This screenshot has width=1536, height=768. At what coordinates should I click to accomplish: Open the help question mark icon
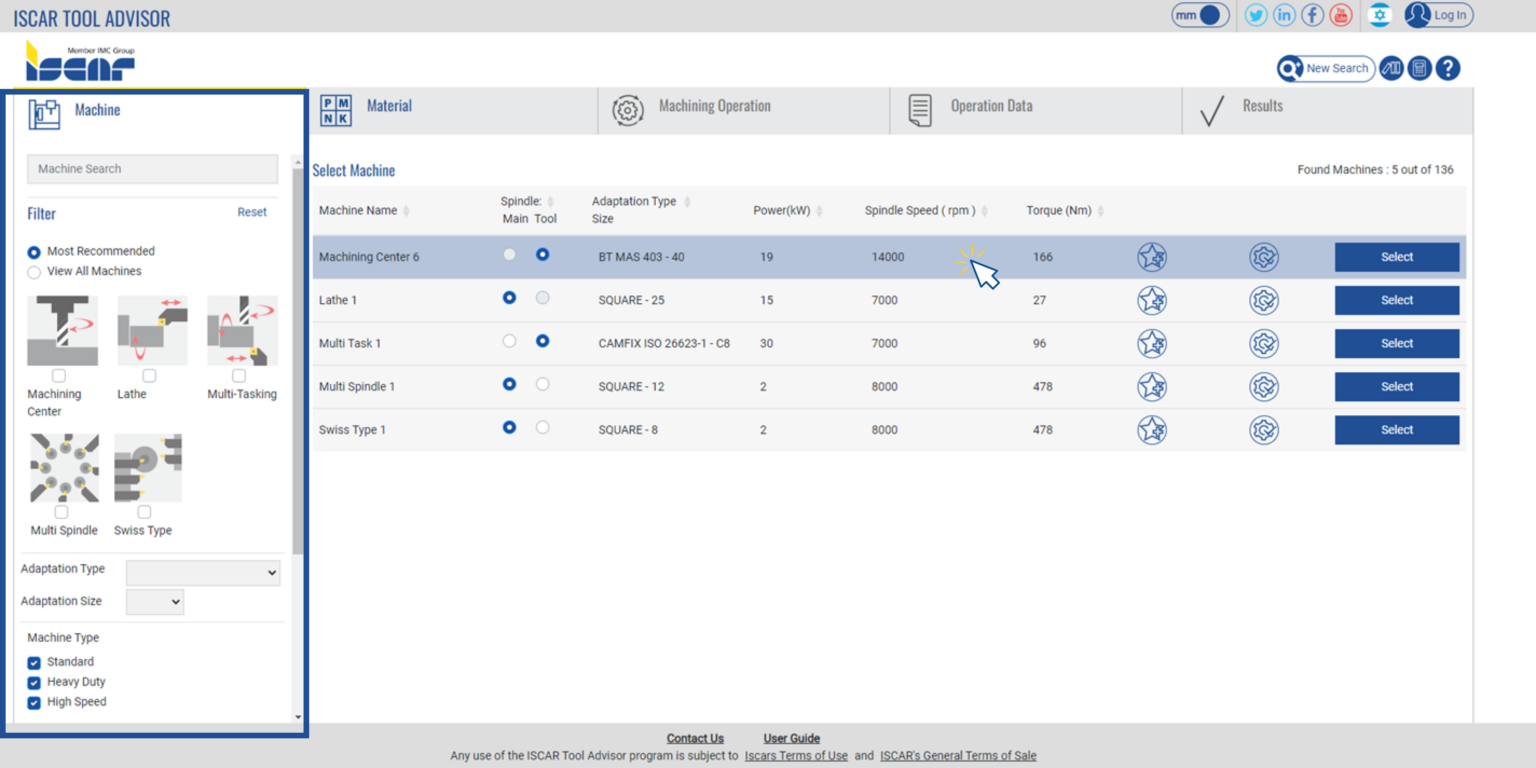(1448, 68)
